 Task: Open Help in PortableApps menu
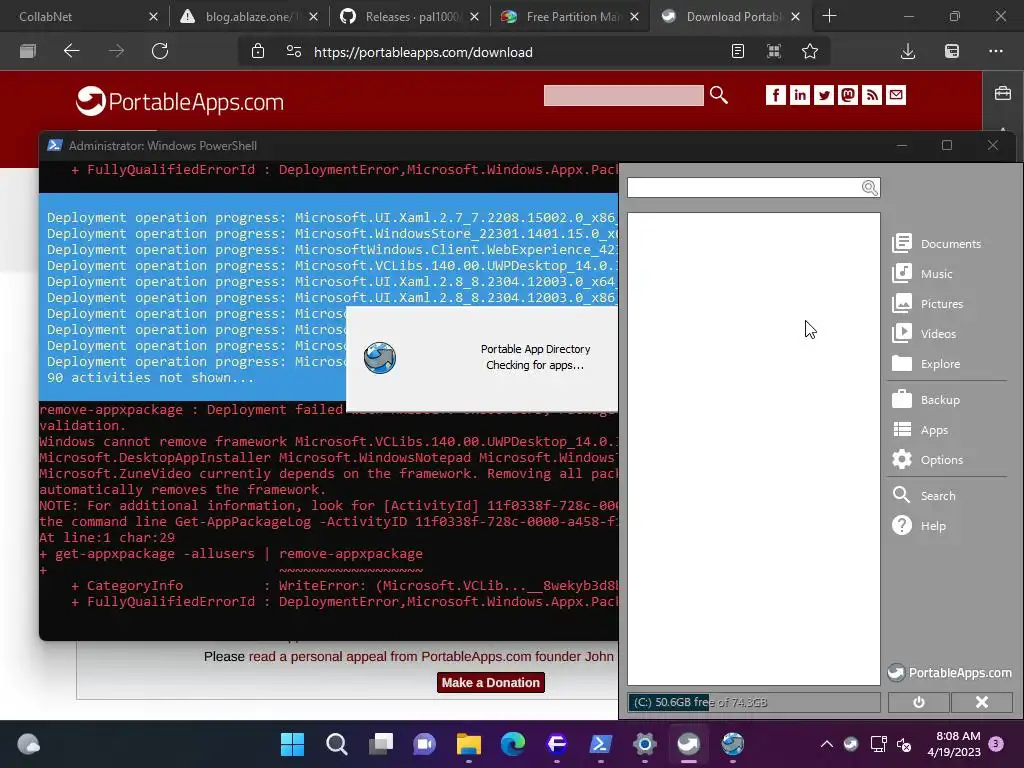click(919, 526)
